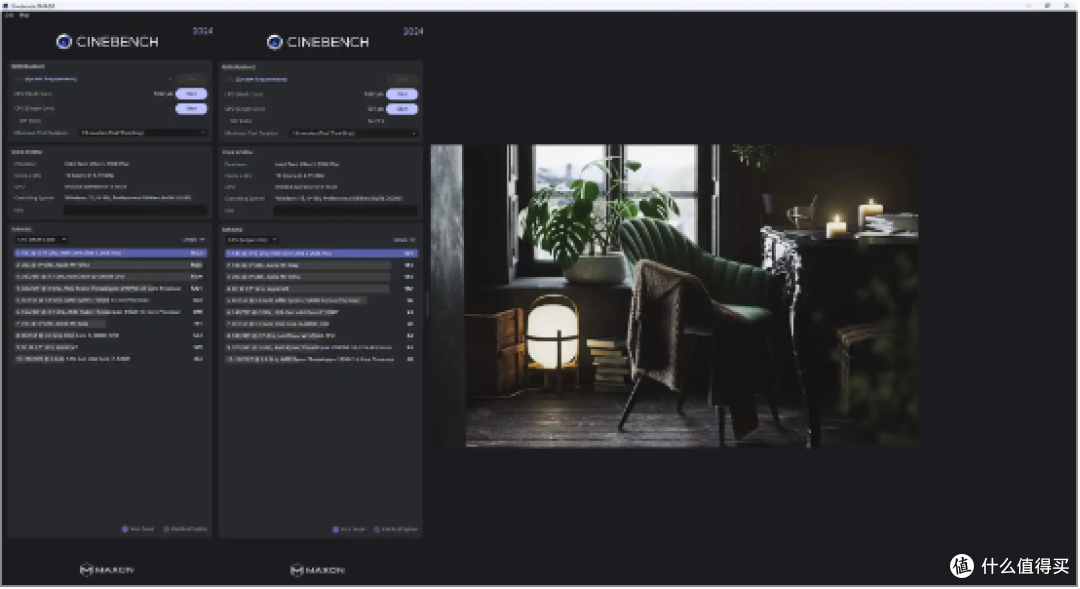Screen dimensions: 1080x589
Task: Select highlighted top ranking row in left panel
Action: coord(110,253)
